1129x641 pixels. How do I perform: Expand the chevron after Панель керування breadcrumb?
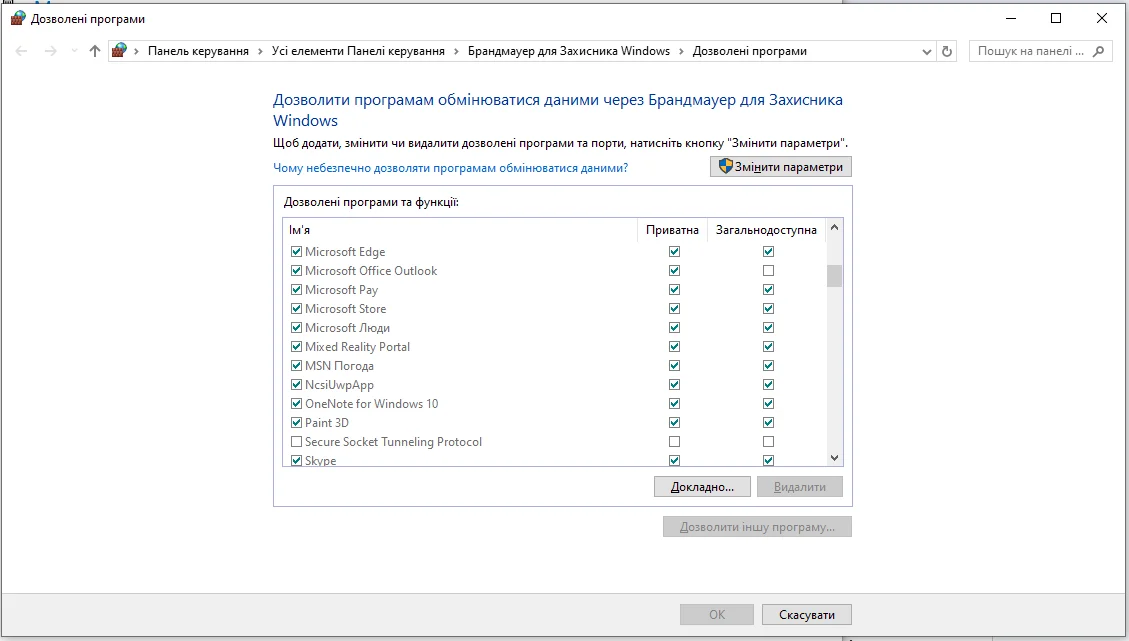pyautogui.click(x=260, y=51)
